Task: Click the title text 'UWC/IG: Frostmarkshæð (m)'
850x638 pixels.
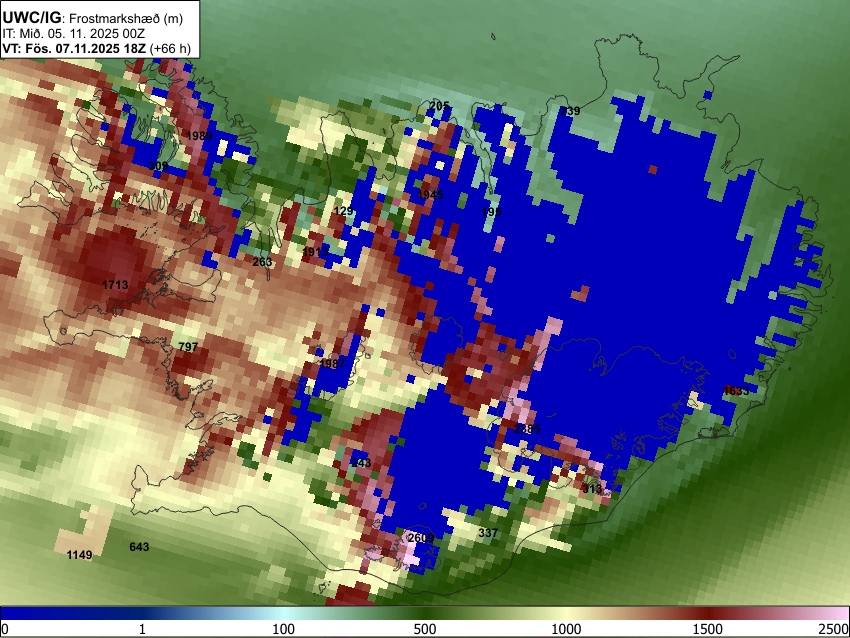Action: click(93, 18)
